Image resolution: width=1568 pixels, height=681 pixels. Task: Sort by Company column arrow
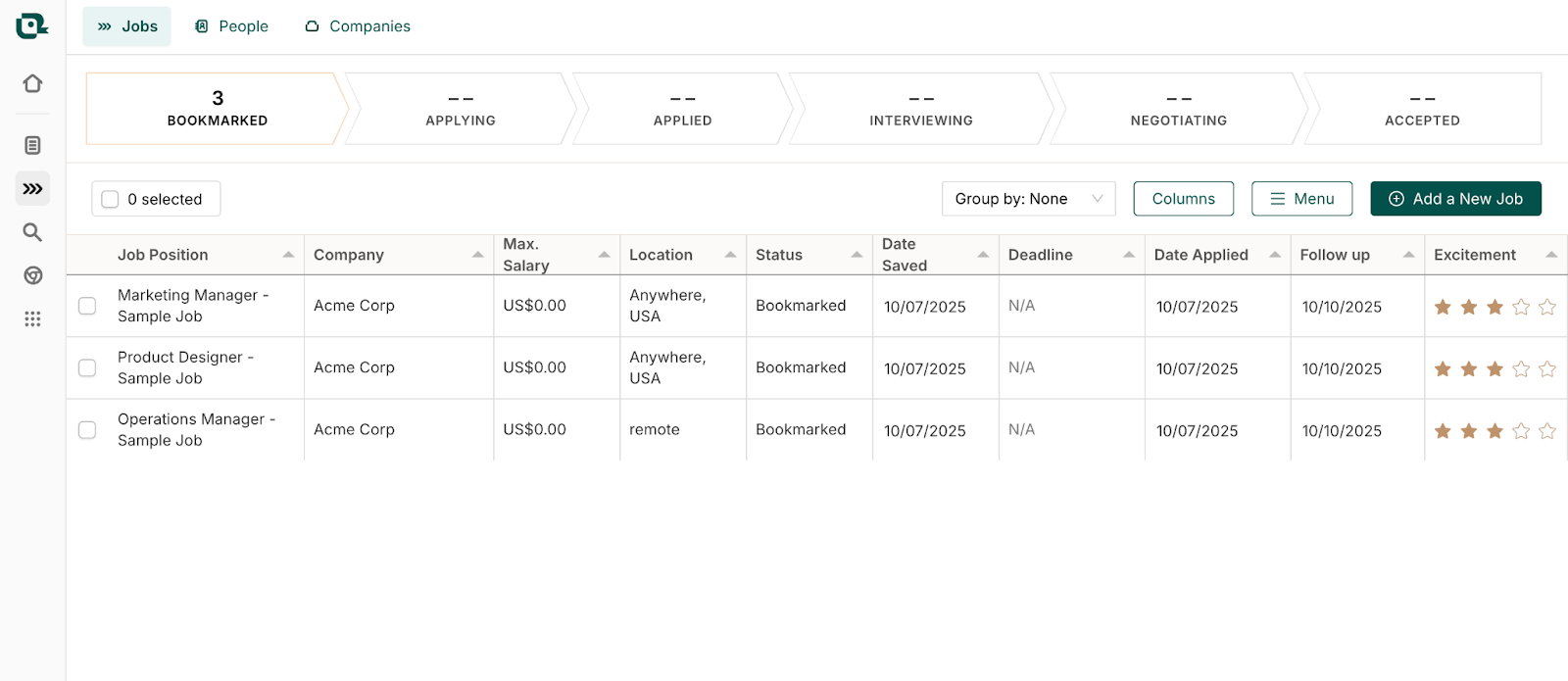click(x=478, y=255)
